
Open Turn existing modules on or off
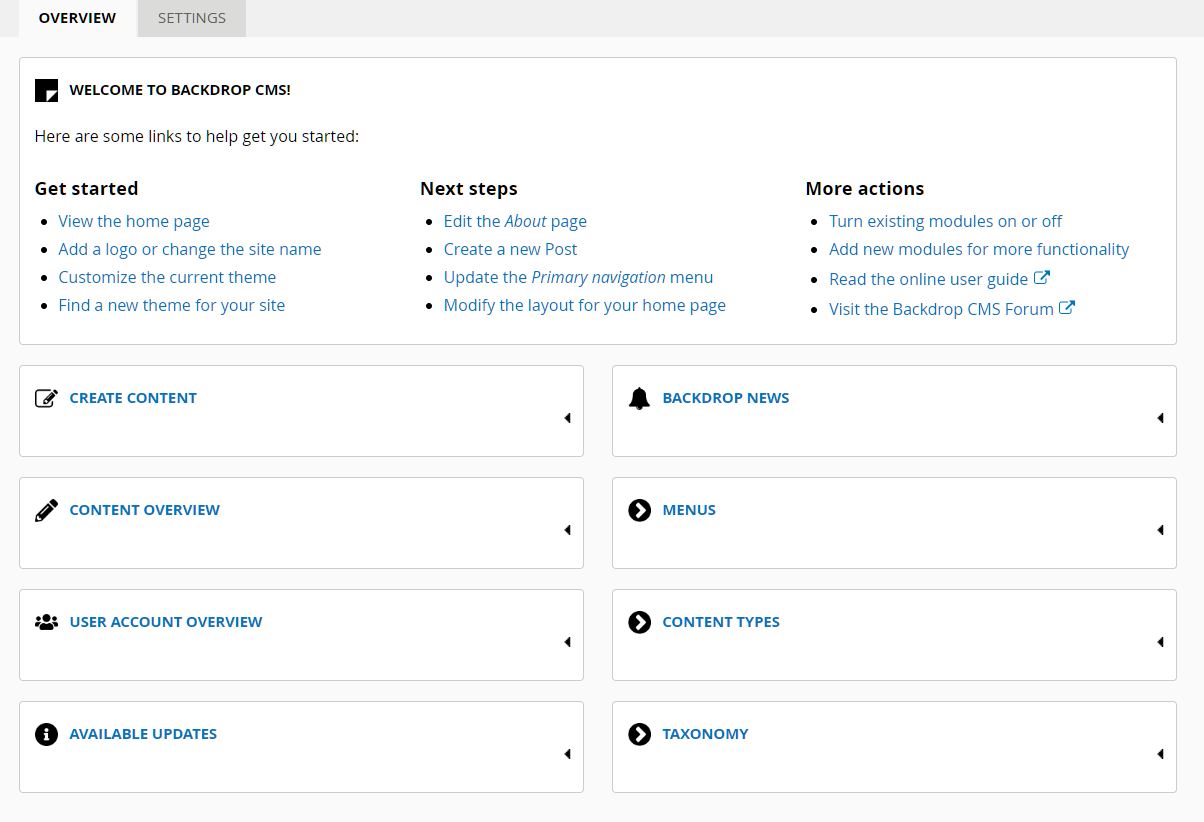pos(945,221)
